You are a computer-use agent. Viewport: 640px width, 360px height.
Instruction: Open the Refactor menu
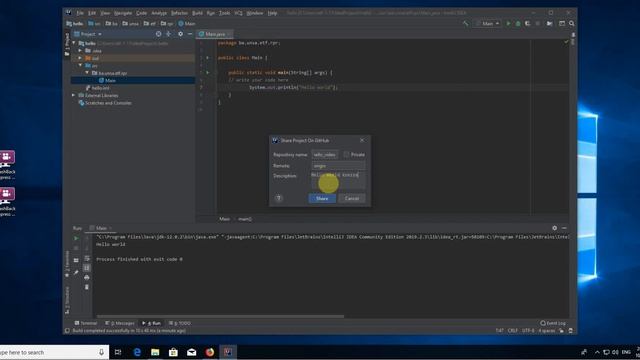coord(179,13)
